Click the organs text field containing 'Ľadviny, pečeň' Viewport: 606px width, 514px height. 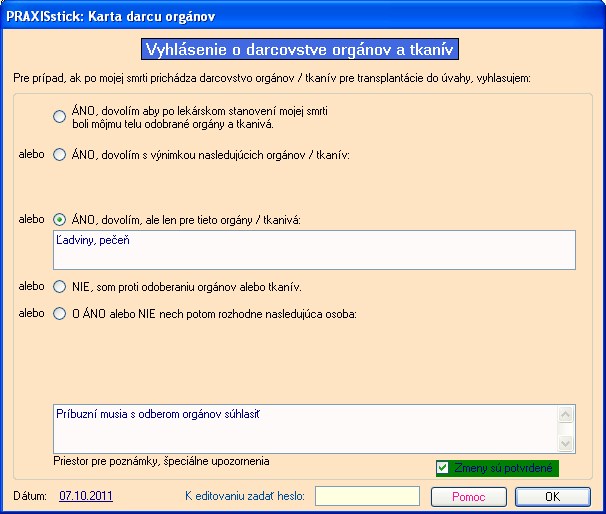[x=314, y=250]
